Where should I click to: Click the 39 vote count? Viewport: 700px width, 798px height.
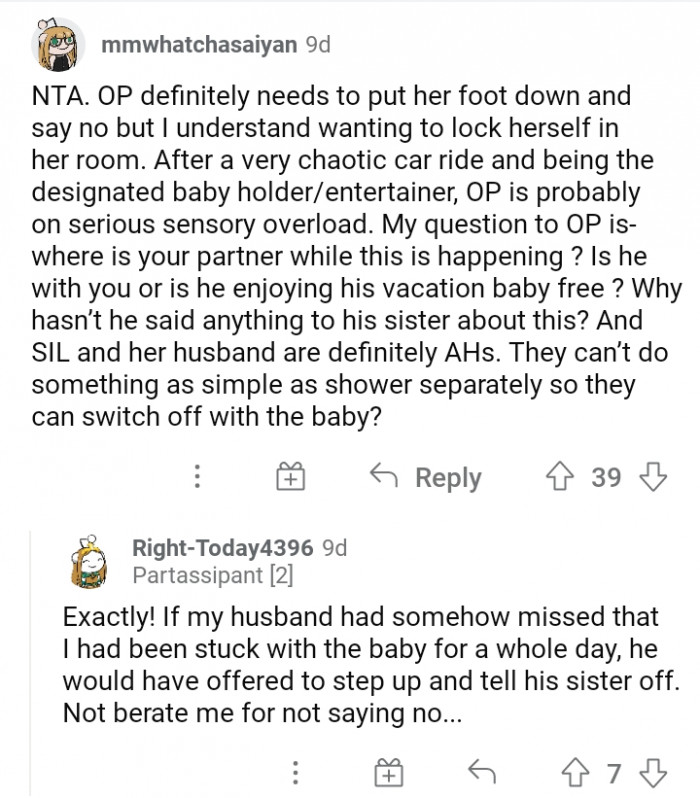pos(606,477)
